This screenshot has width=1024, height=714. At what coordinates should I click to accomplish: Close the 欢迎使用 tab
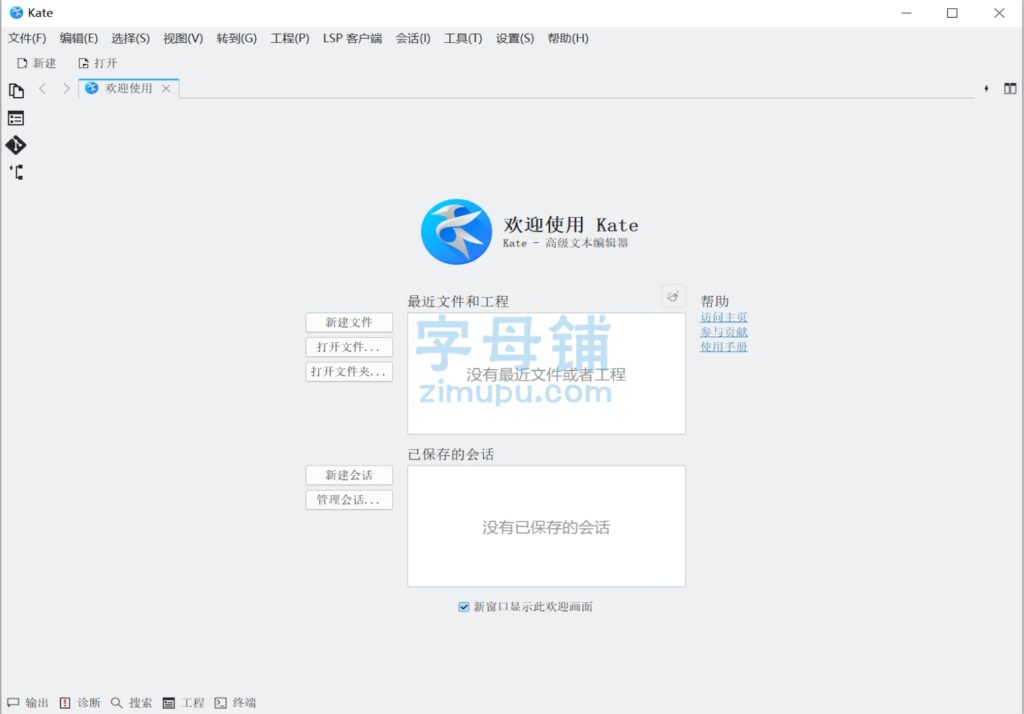[166, 88]
